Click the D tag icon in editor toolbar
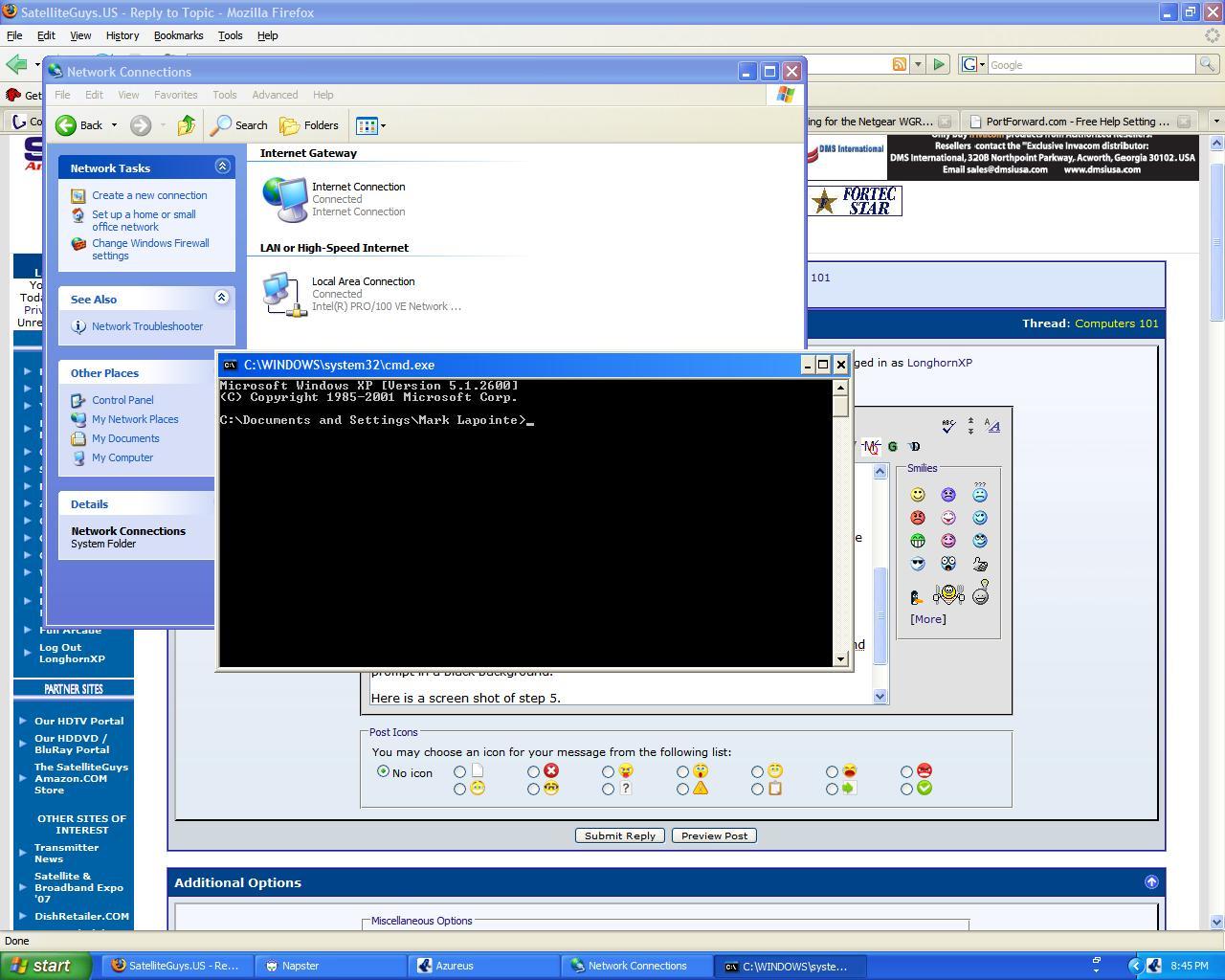The image size is (1225, 980). tap(915, 446)
